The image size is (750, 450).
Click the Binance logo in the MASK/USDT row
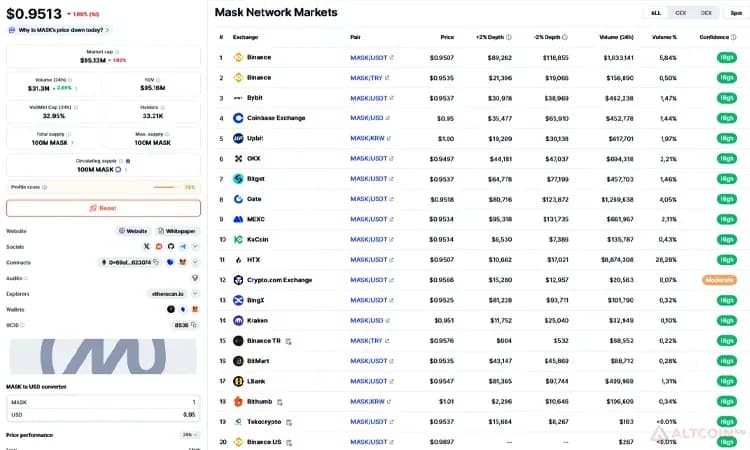coord(238,57)
